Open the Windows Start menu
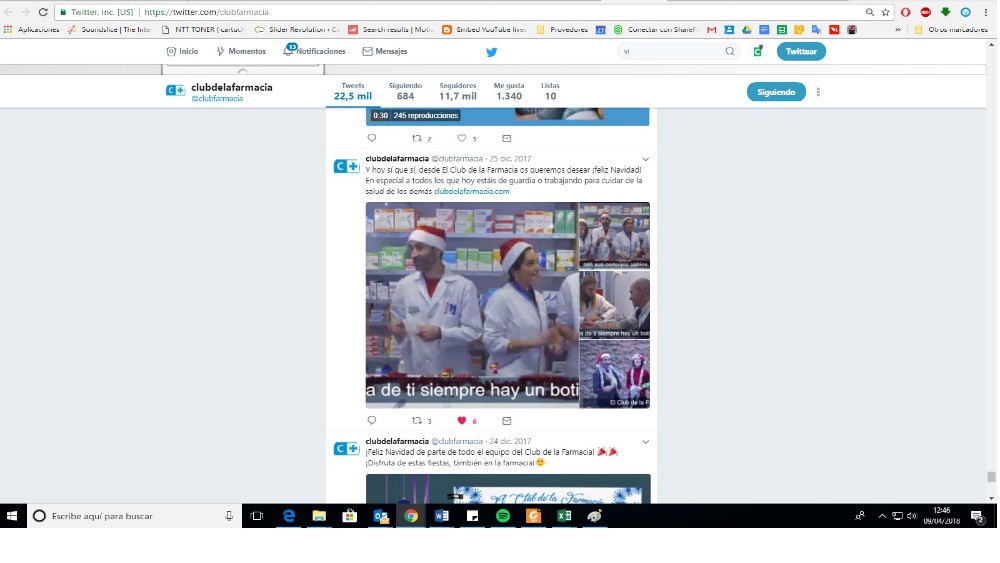Screen dimensions: 1000x563 coord(12,516)
